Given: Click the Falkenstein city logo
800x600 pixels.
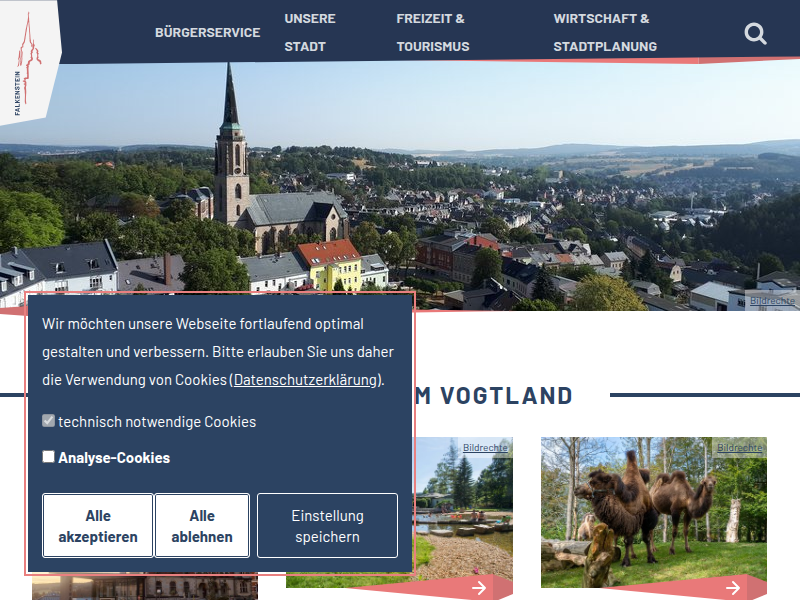Looking at the screenshot, I should coord(30,60).
